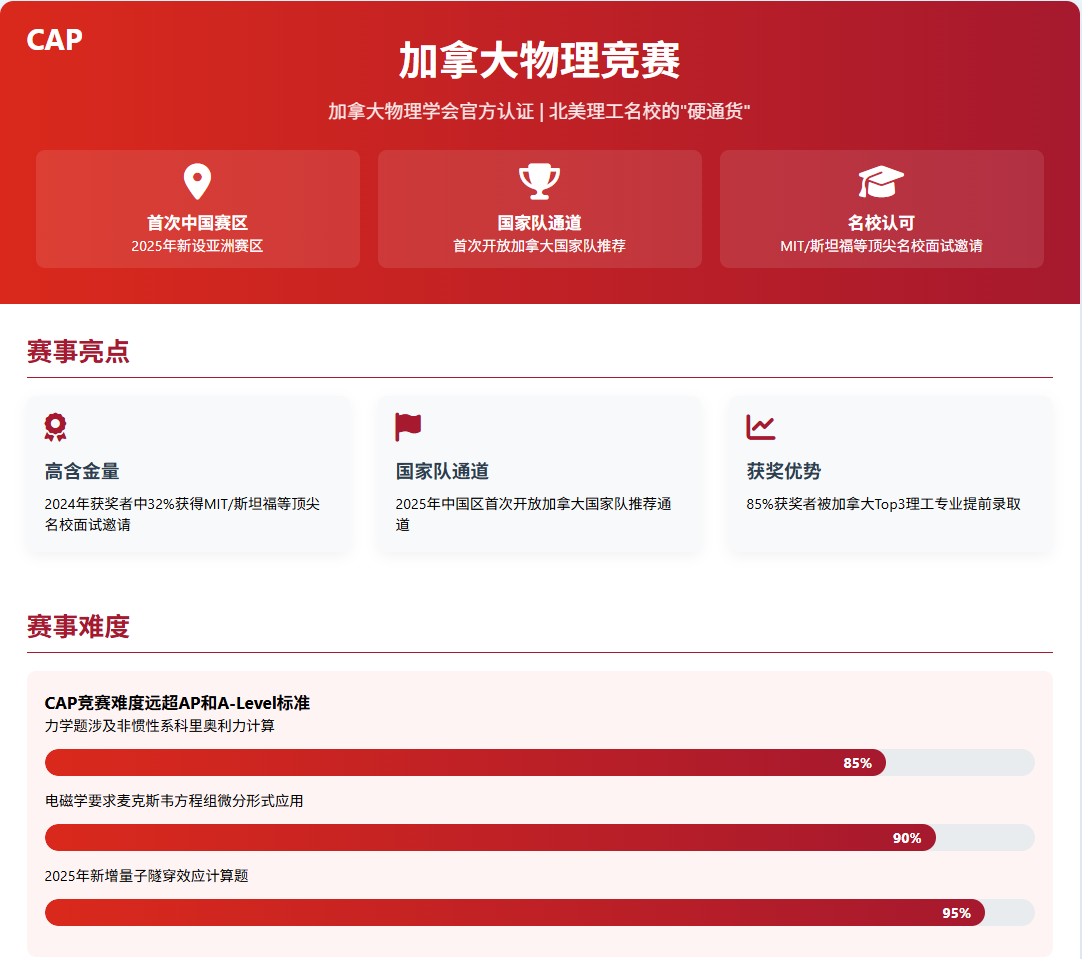Click the subtitle 加拿大物理学会官方认证
The height and width of the screenshot is (959, 1082).
(x=431, y=111)
